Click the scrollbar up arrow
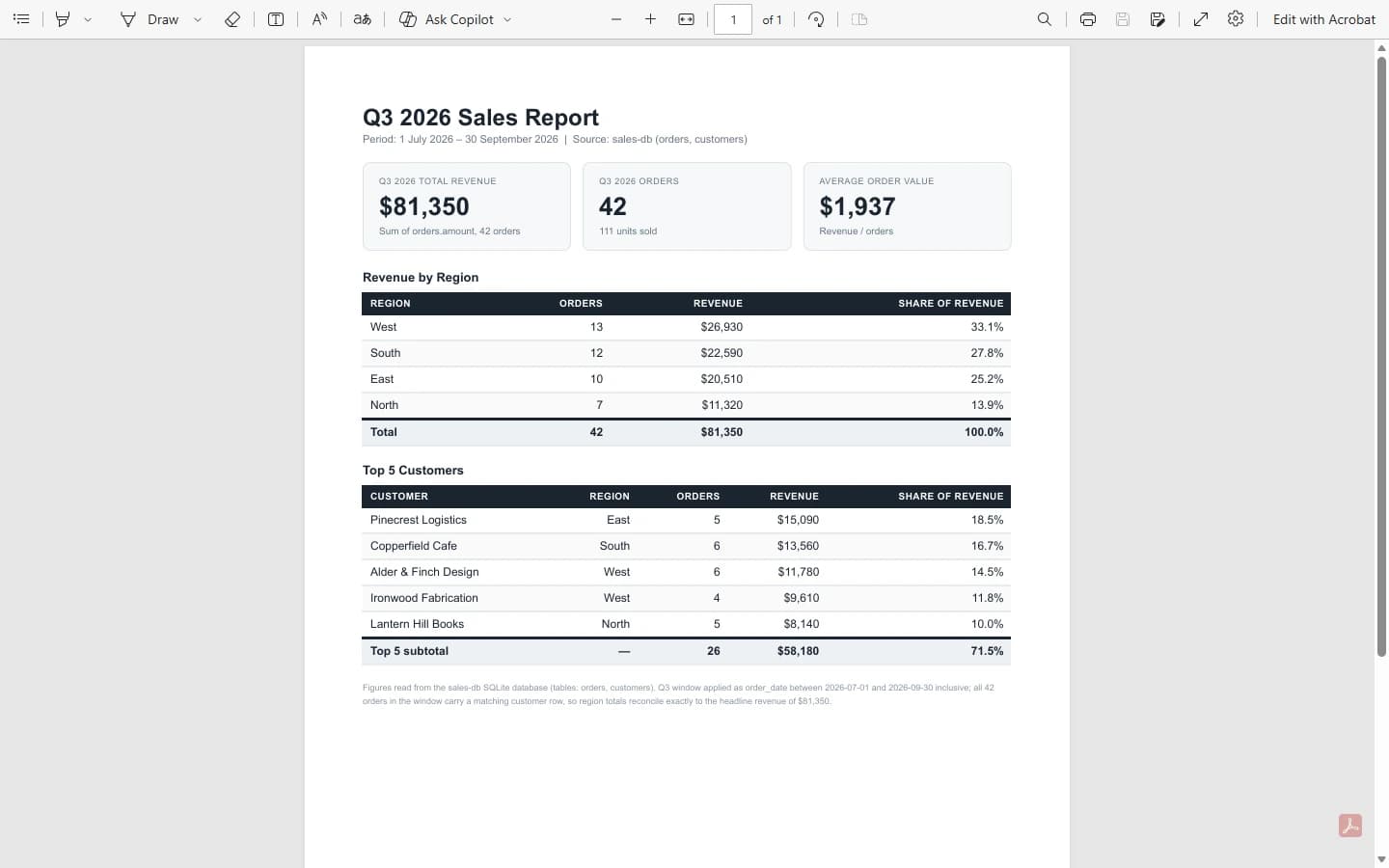1389x868 pixels. pos(1381,47)
